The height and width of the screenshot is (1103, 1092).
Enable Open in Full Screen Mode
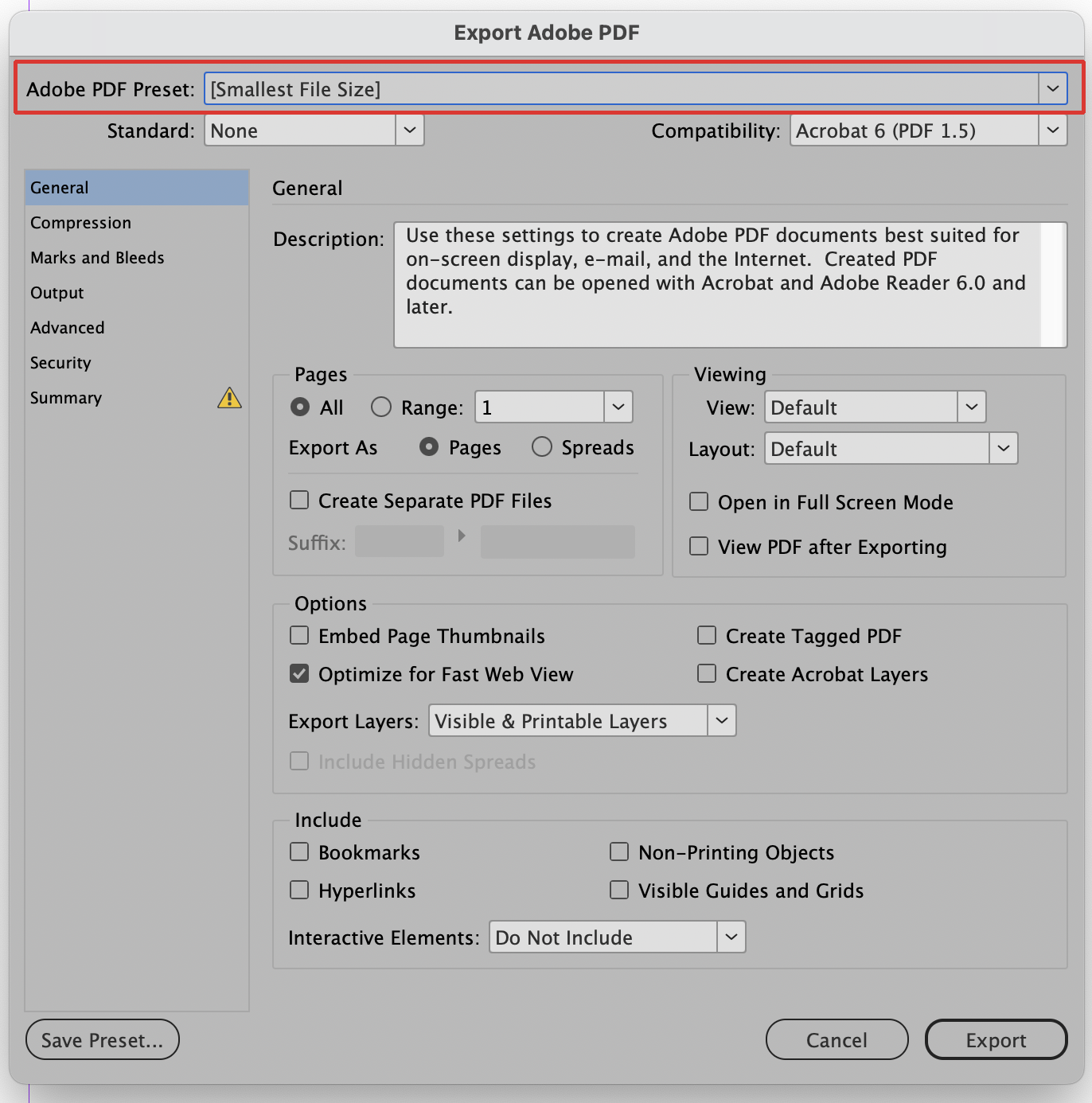(x=698, y=501)
